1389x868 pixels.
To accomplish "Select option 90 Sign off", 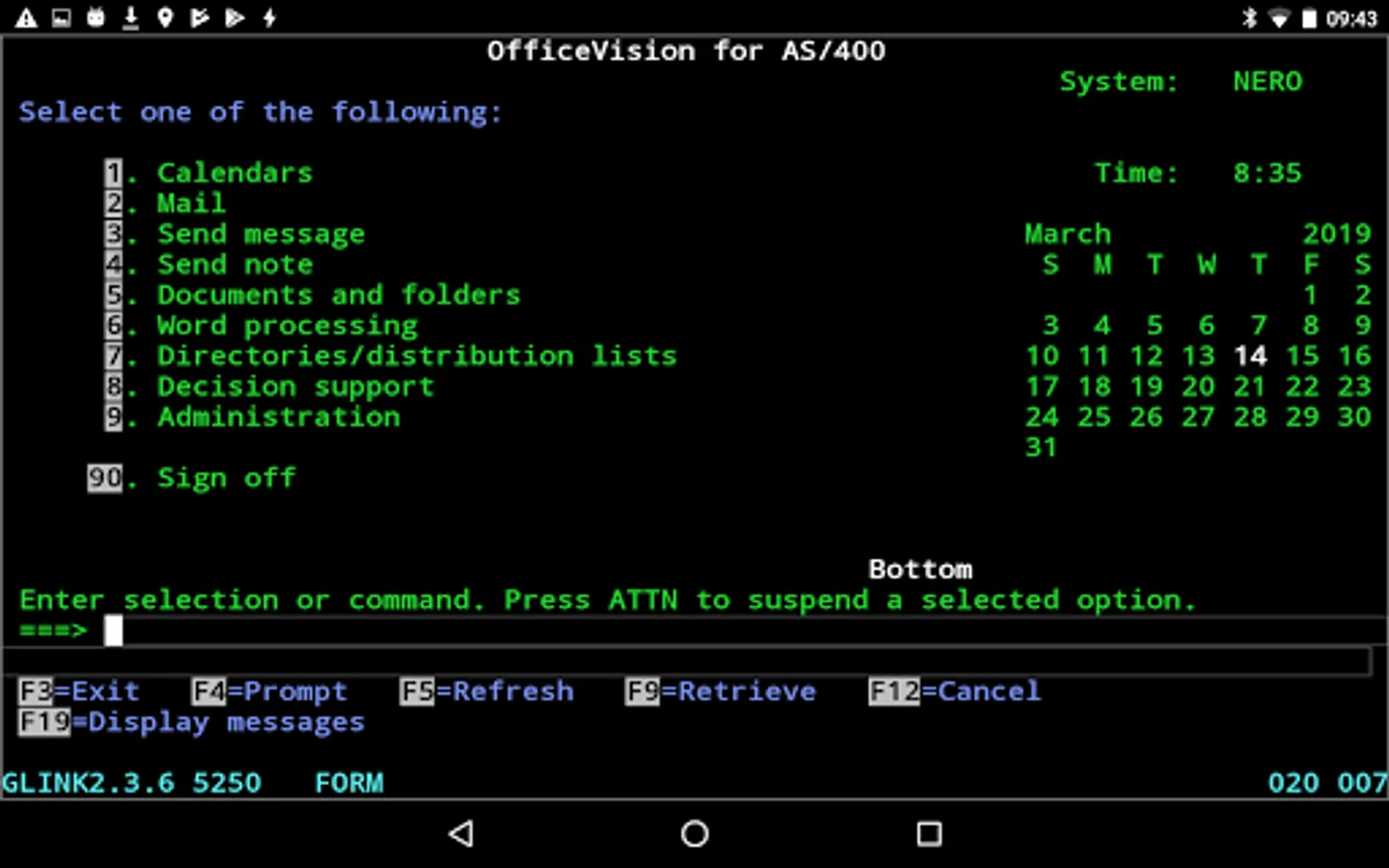I will (x=191, y=478).
